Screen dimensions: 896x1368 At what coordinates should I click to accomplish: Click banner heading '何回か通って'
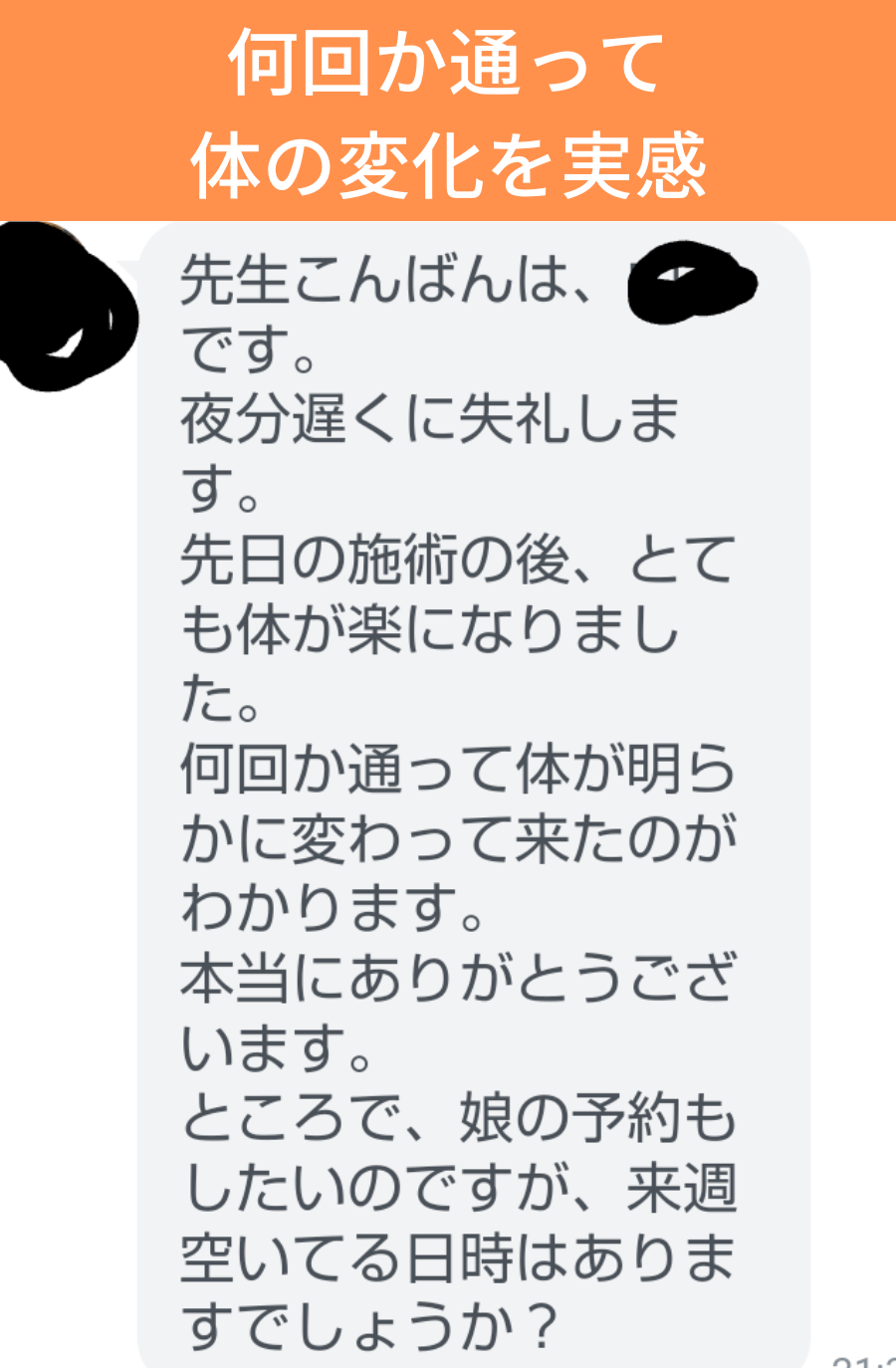pos(447,62)
